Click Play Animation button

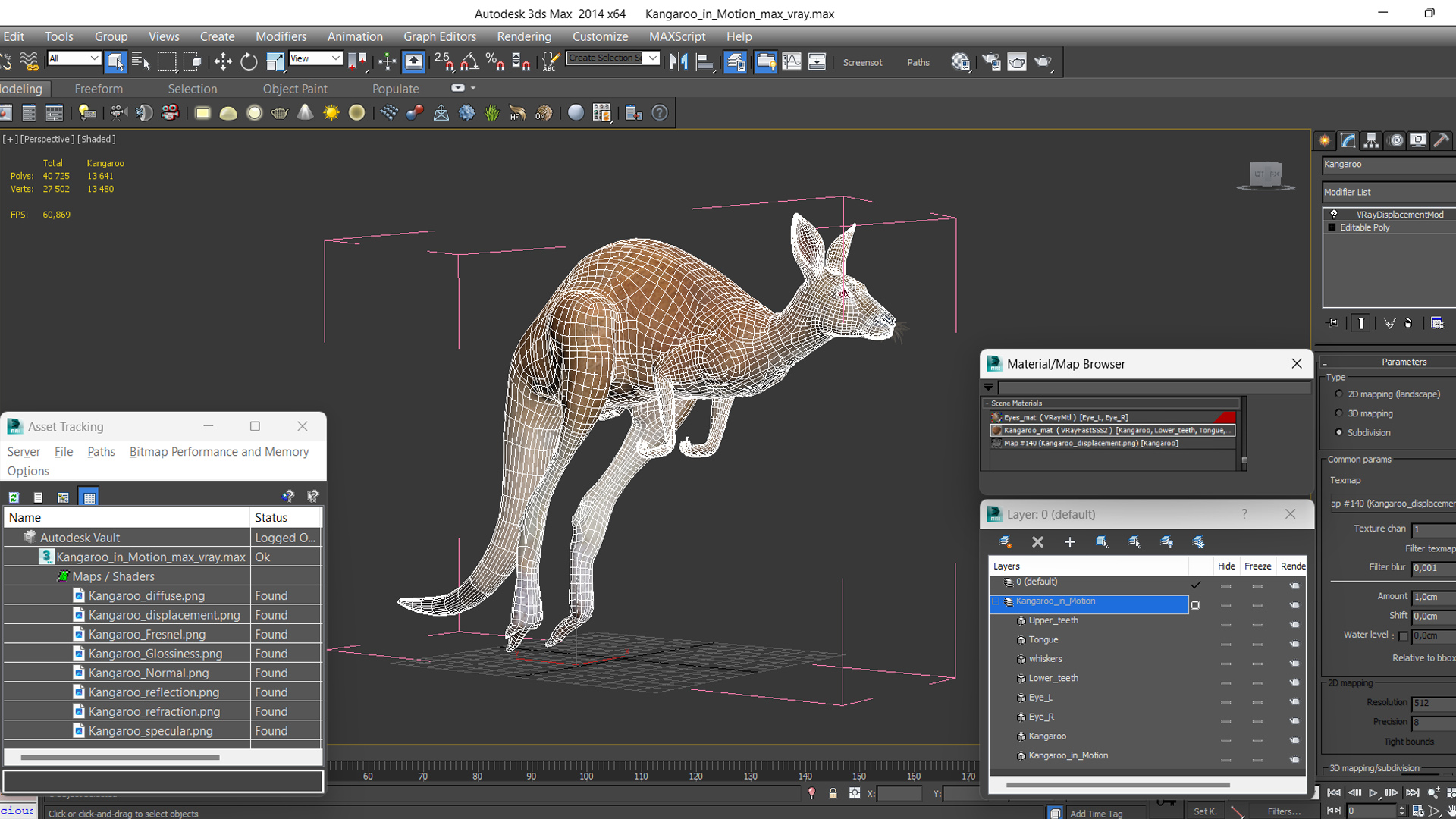[1373, 792]
